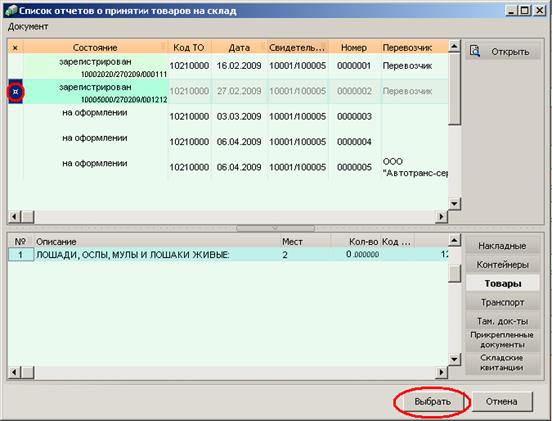Sort by the Состояние column header
This screenshot has width=552, height=421.
click(95, 48)
